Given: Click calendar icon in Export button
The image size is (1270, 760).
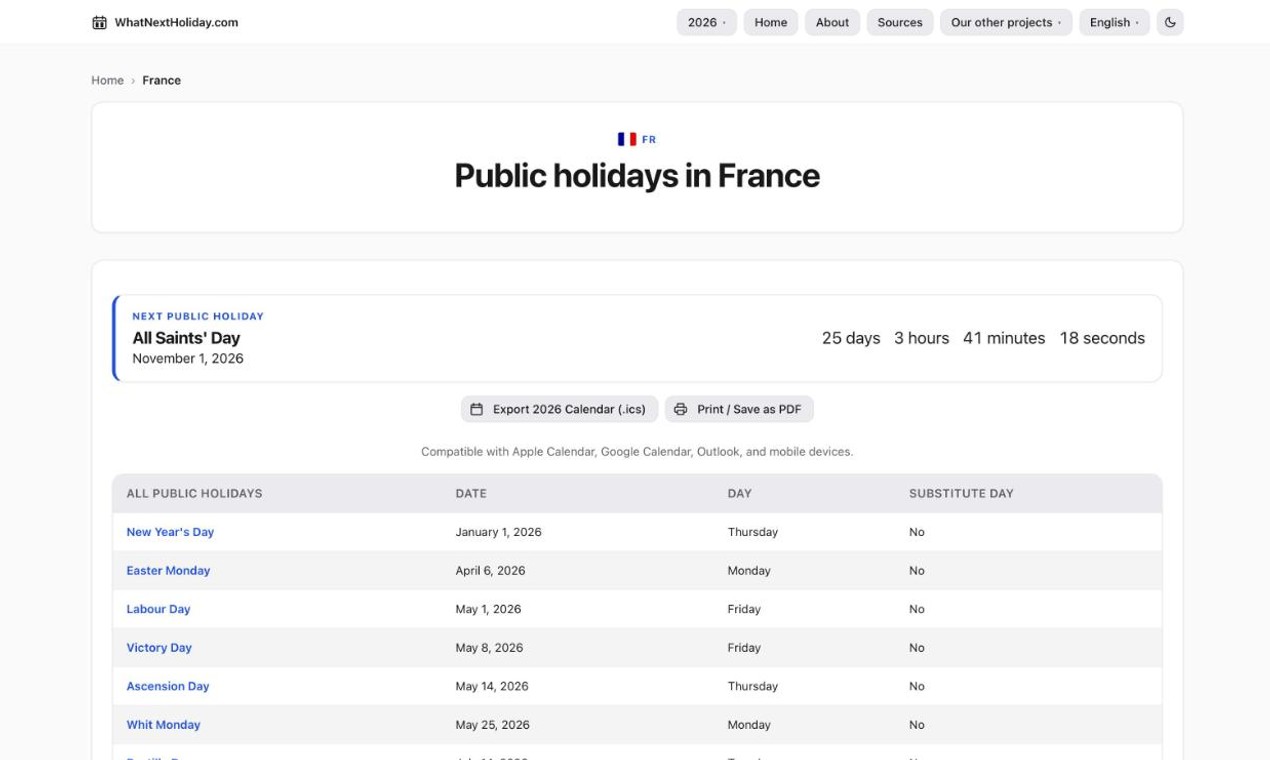Looking at the screenshot, I should (477, 409).
